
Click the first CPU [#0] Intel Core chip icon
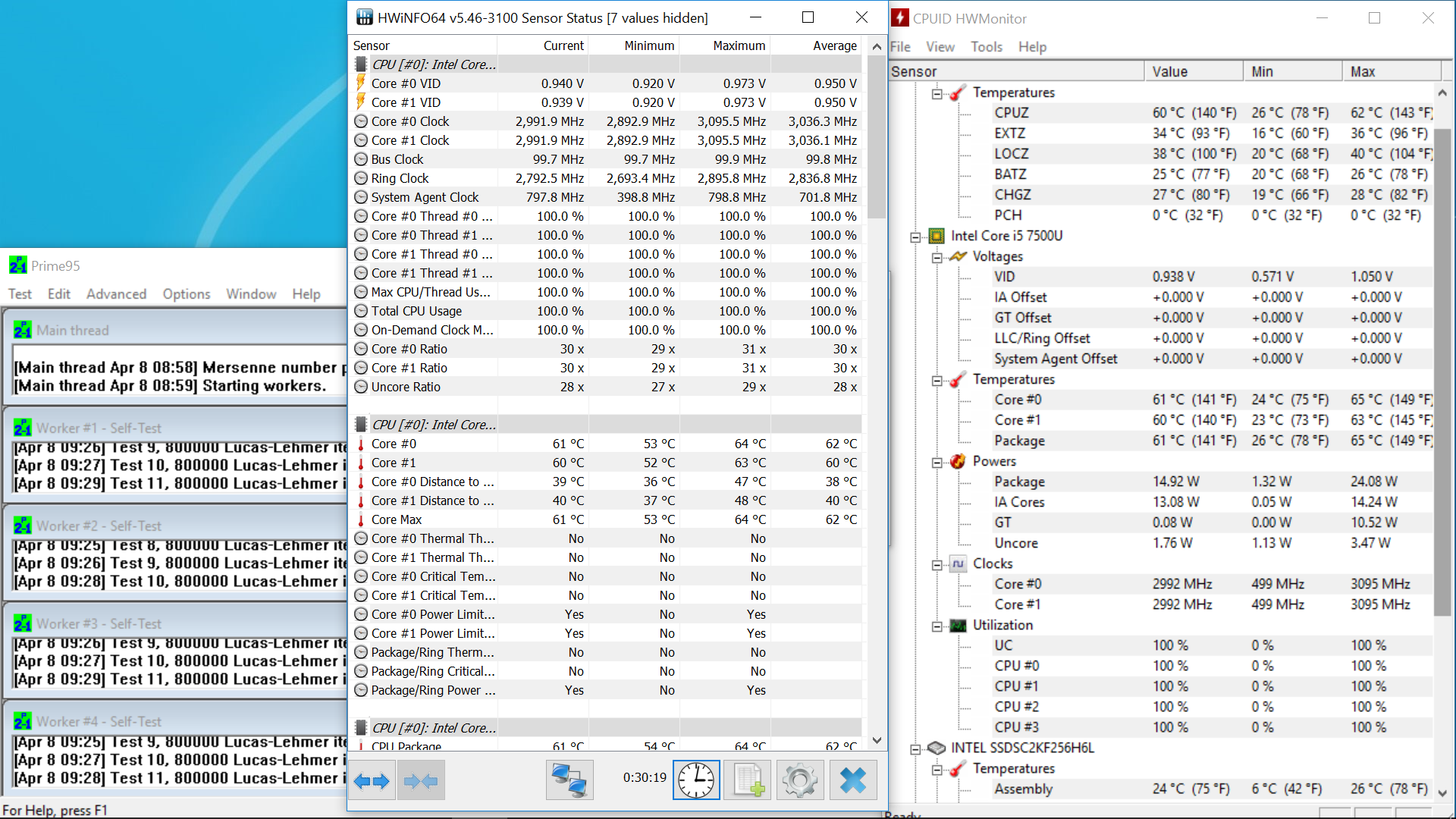362,64
